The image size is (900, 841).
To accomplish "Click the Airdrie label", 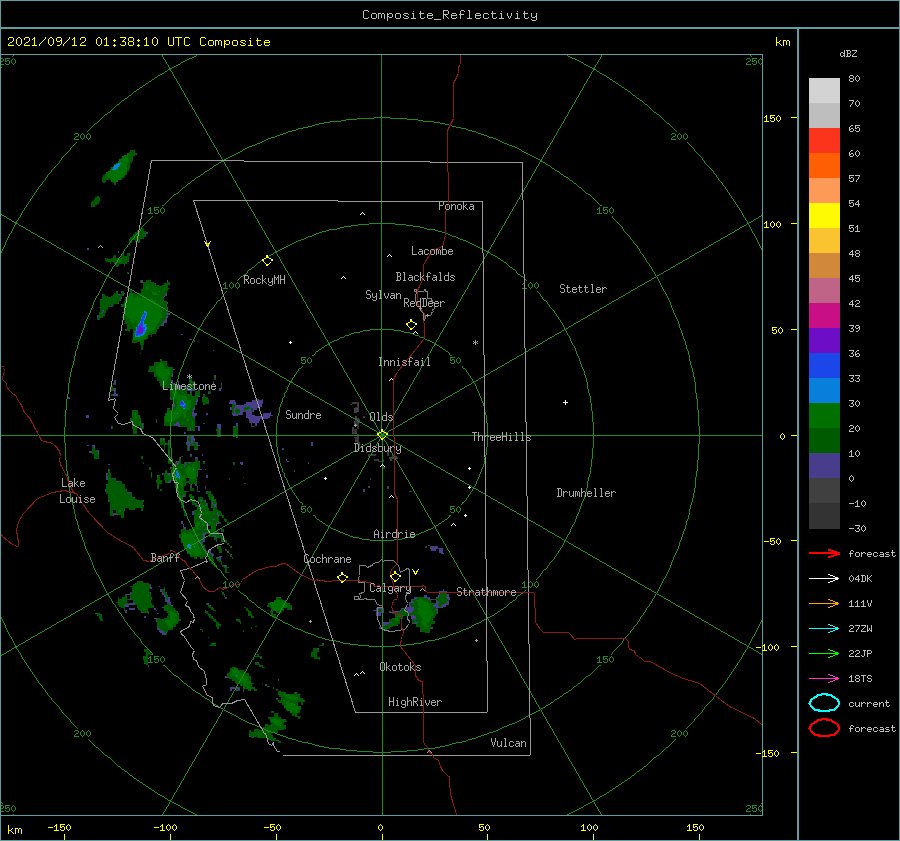I will 394,534.
